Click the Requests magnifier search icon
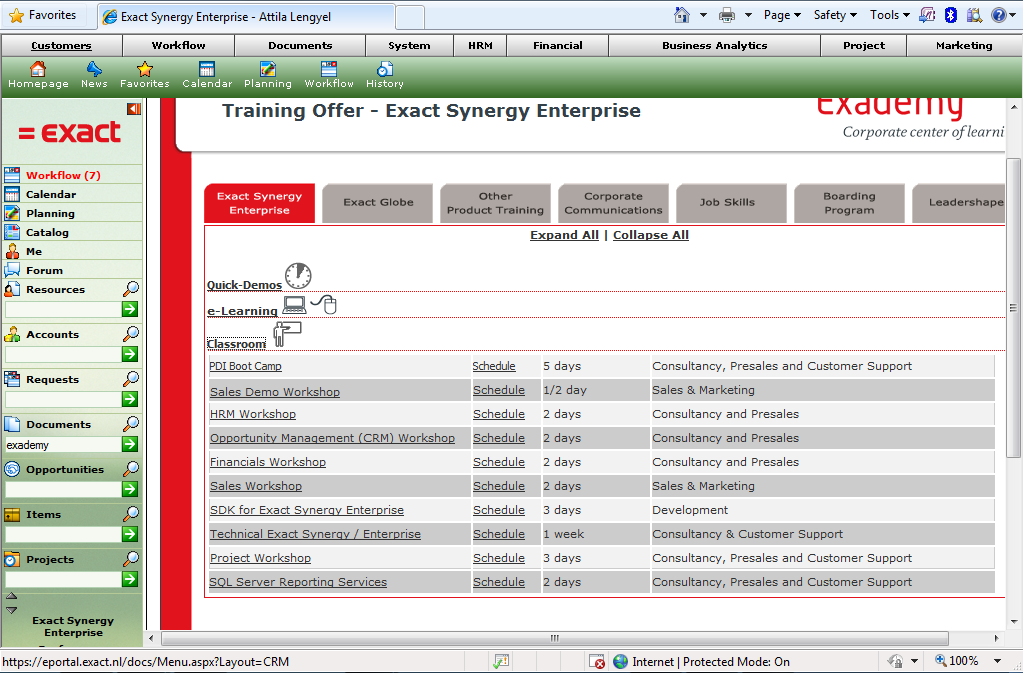Image resolution: width=1023 pixels, height=673 pixels. (130, 379)
